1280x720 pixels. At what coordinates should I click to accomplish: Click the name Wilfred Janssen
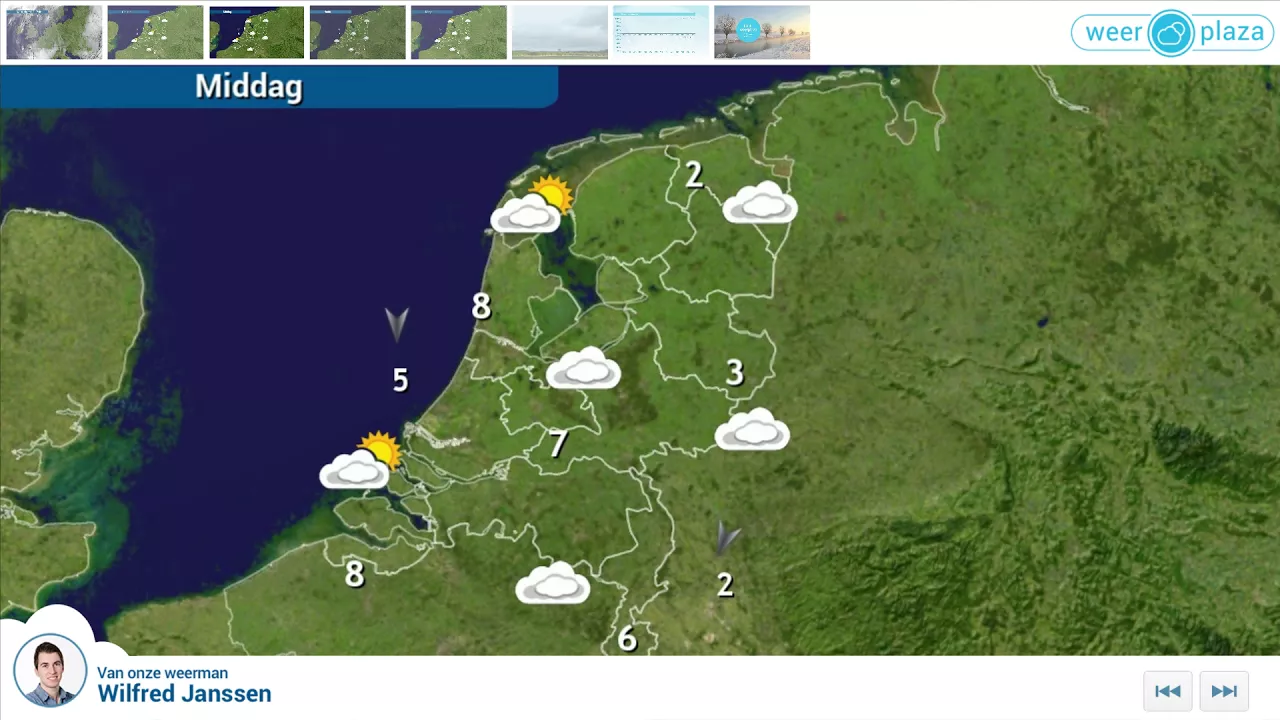pos(184,694)
